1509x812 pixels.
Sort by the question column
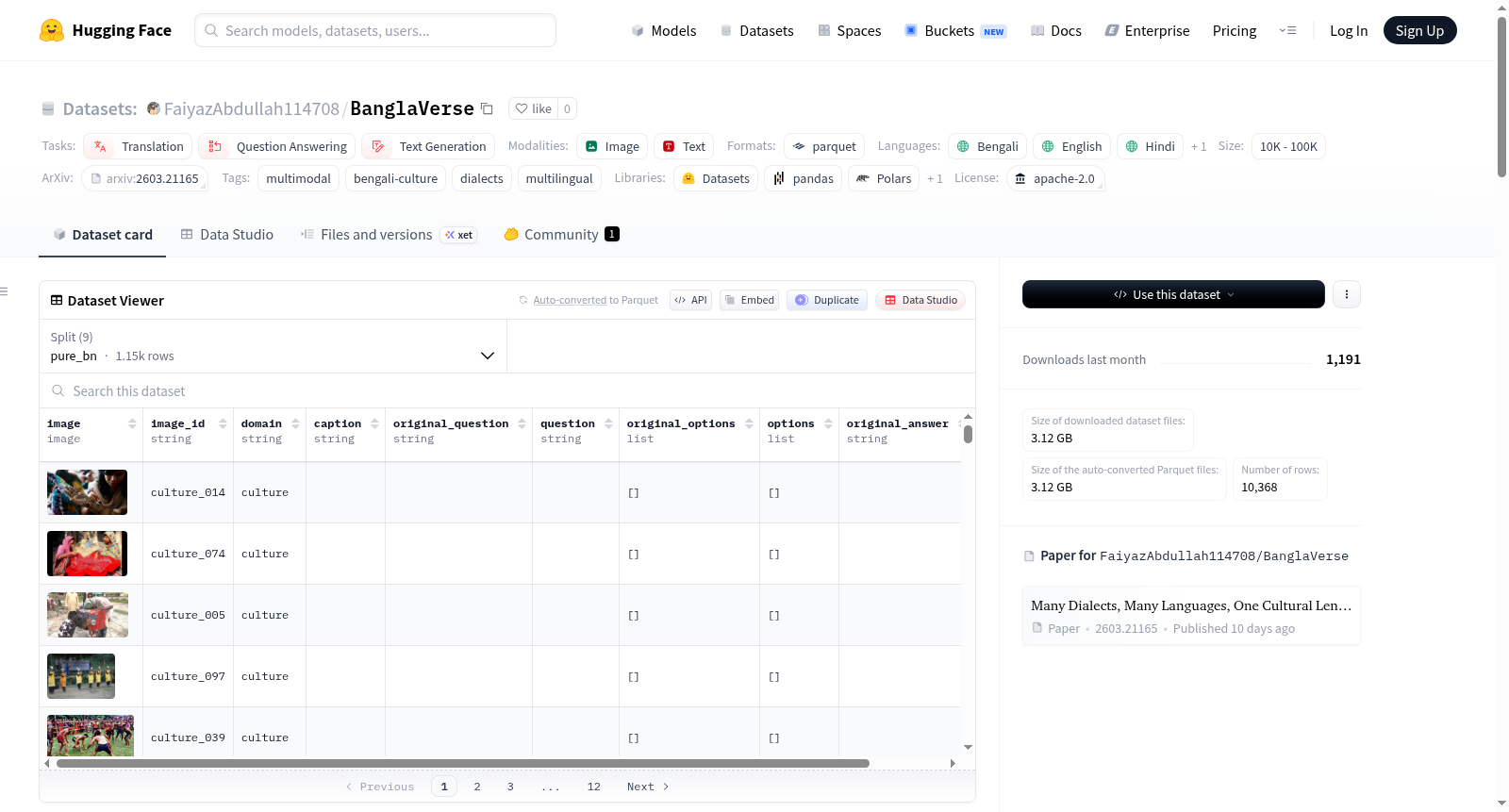608,423
